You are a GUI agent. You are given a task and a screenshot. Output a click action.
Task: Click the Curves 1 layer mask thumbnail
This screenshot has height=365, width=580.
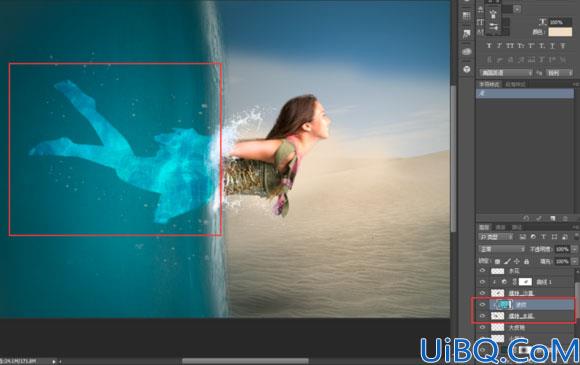(525, 282)
